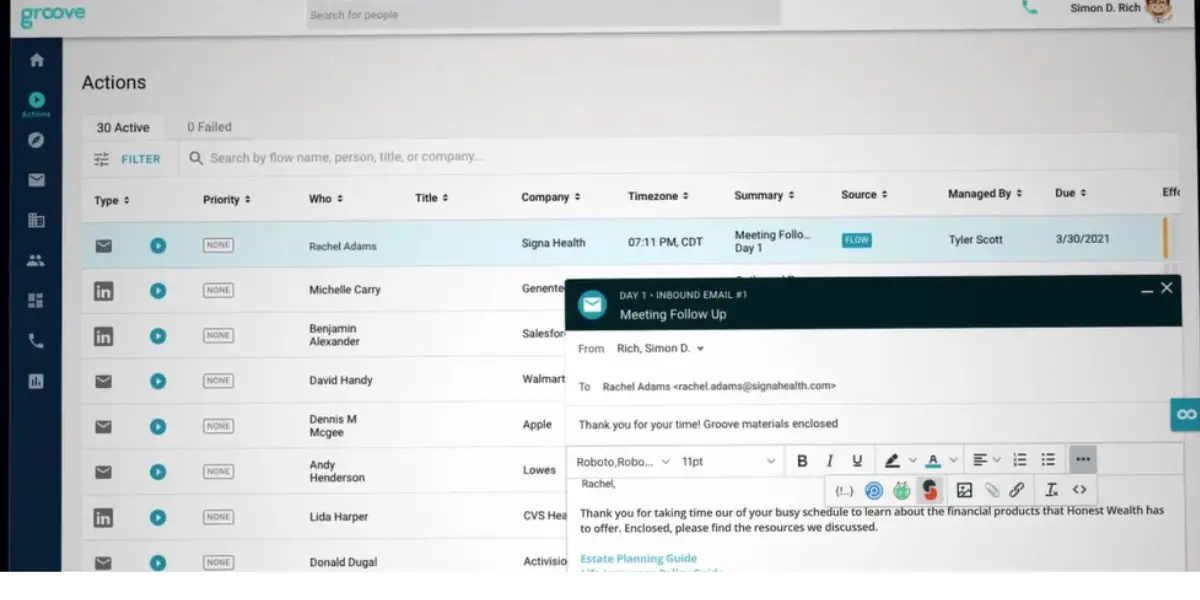Open the Filter options
Viewport: 1200px width, 600px height.
(127, 159)
